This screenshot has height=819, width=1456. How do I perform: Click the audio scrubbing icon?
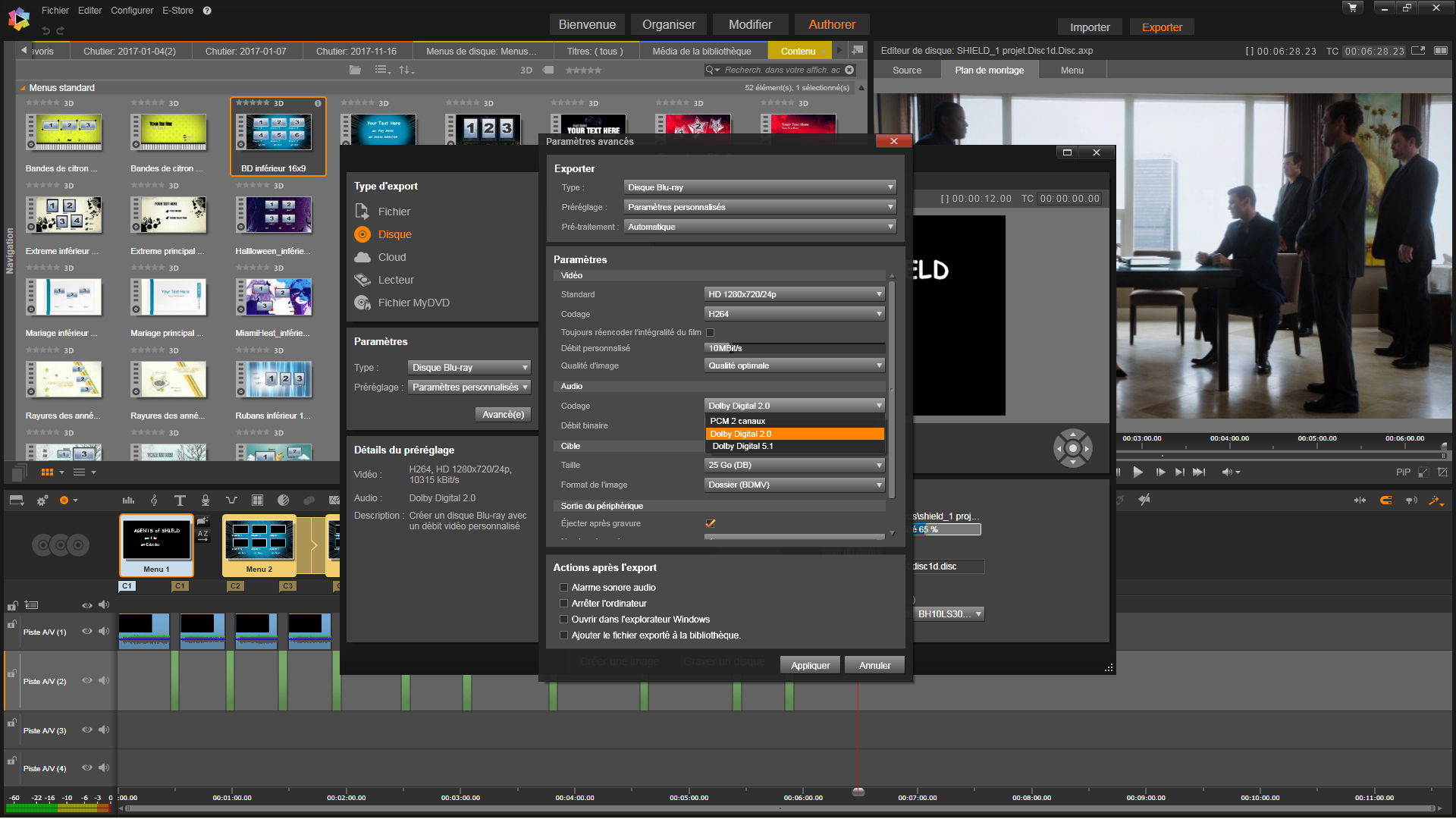1411,500
